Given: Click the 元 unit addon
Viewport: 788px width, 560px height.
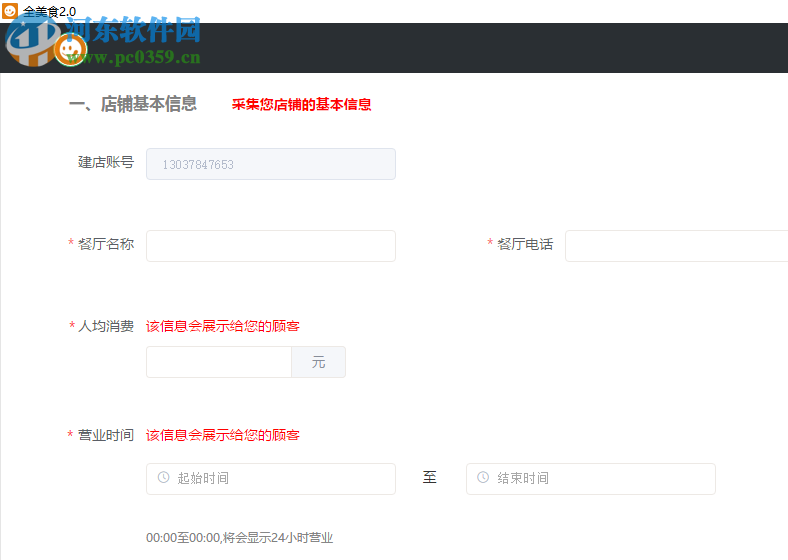Looking at the screenshot, I should (319, 362).
